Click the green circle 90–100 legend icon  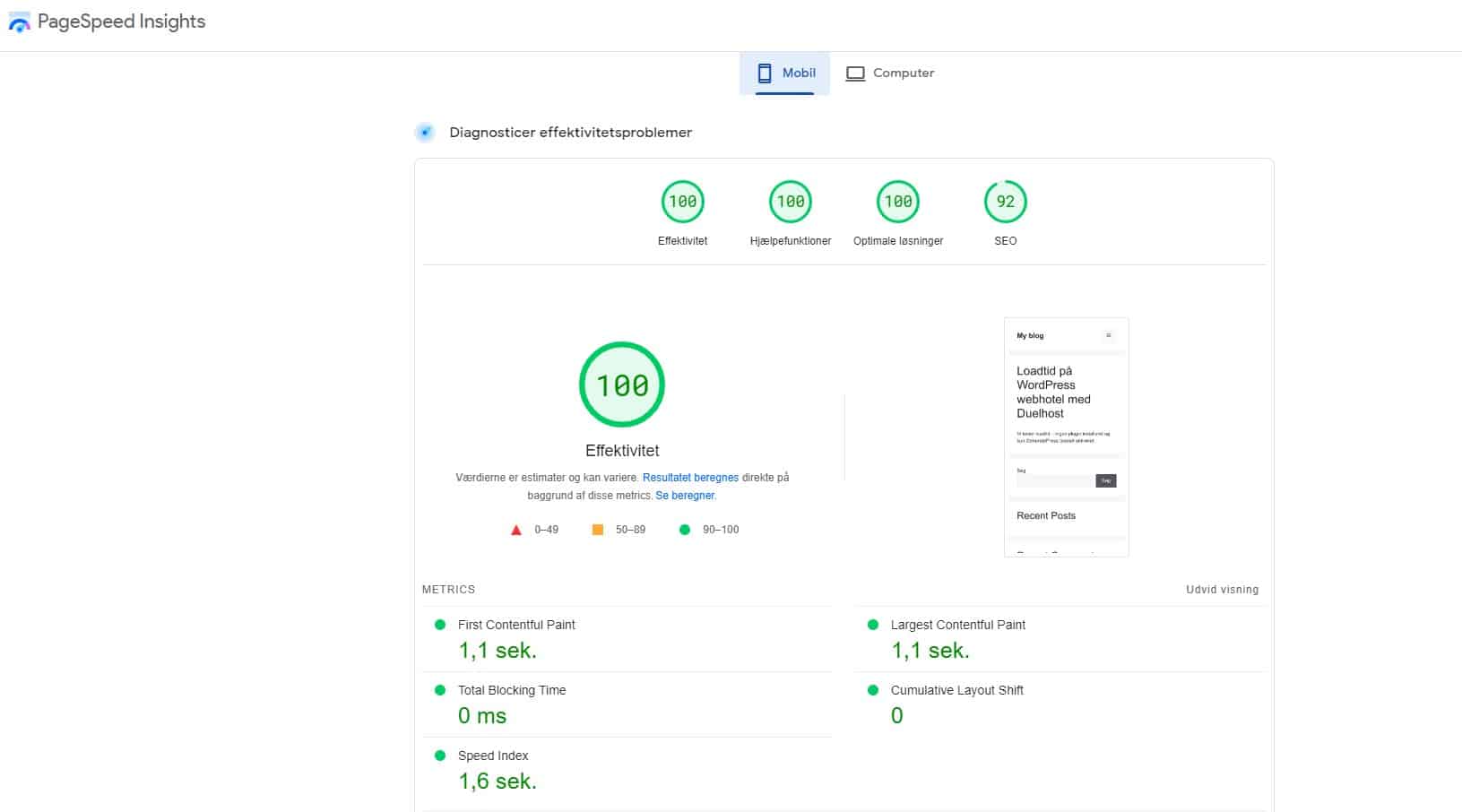tap(685, 530)
